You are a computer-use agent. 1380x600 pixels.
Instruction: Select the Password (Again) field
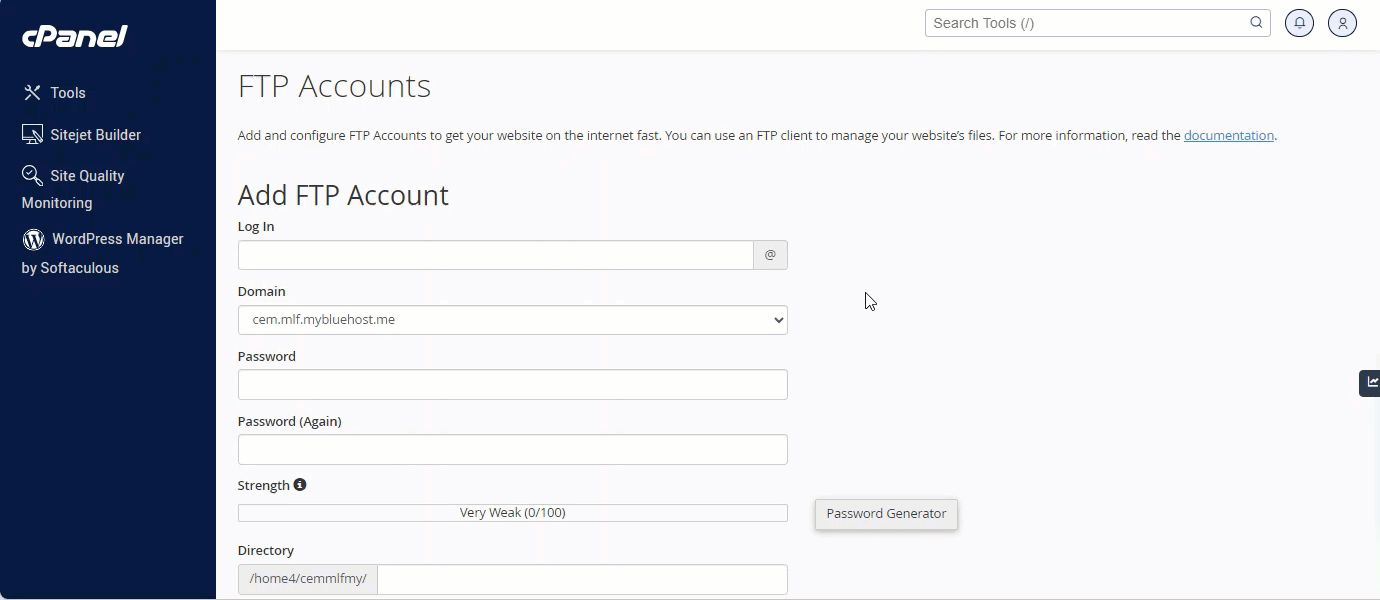coord(512,449)
